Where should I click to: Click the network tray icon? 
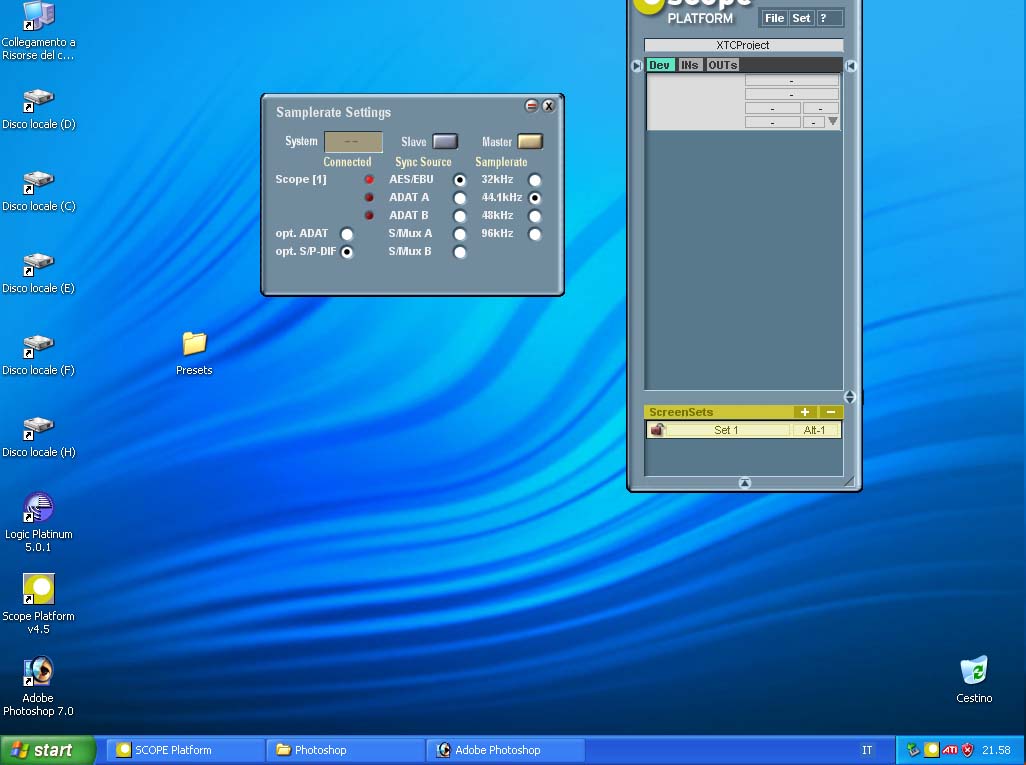coord(913,750)
